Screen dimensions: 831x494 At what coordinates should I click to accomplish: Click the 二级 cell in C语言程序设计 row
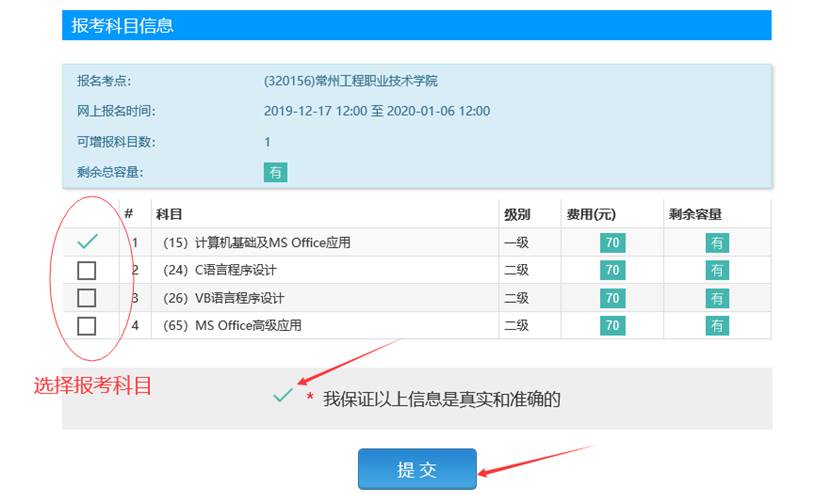pos(516,270)
